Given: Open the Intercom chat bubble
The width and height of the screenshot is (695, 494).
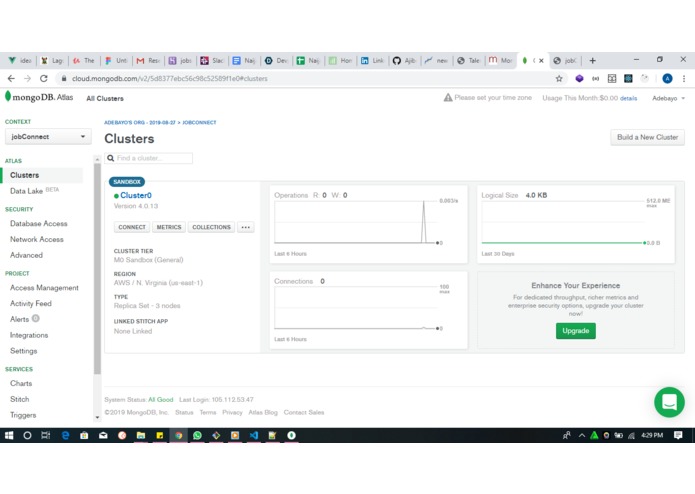Looking at the screenshot, I should pyautogui.click(x=669, y=402).
